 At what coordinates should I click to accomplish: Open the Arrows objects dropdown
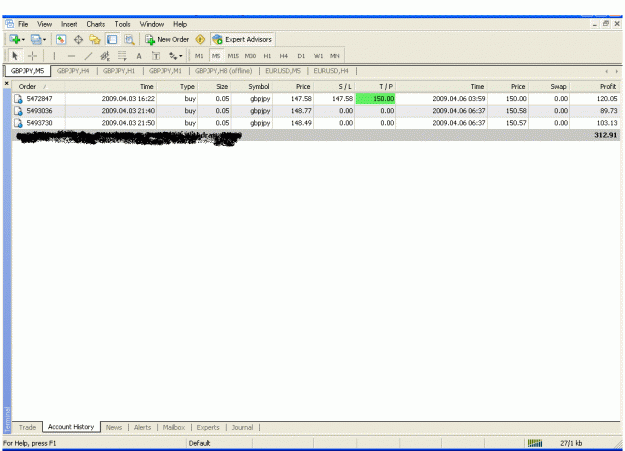[175, 56]
